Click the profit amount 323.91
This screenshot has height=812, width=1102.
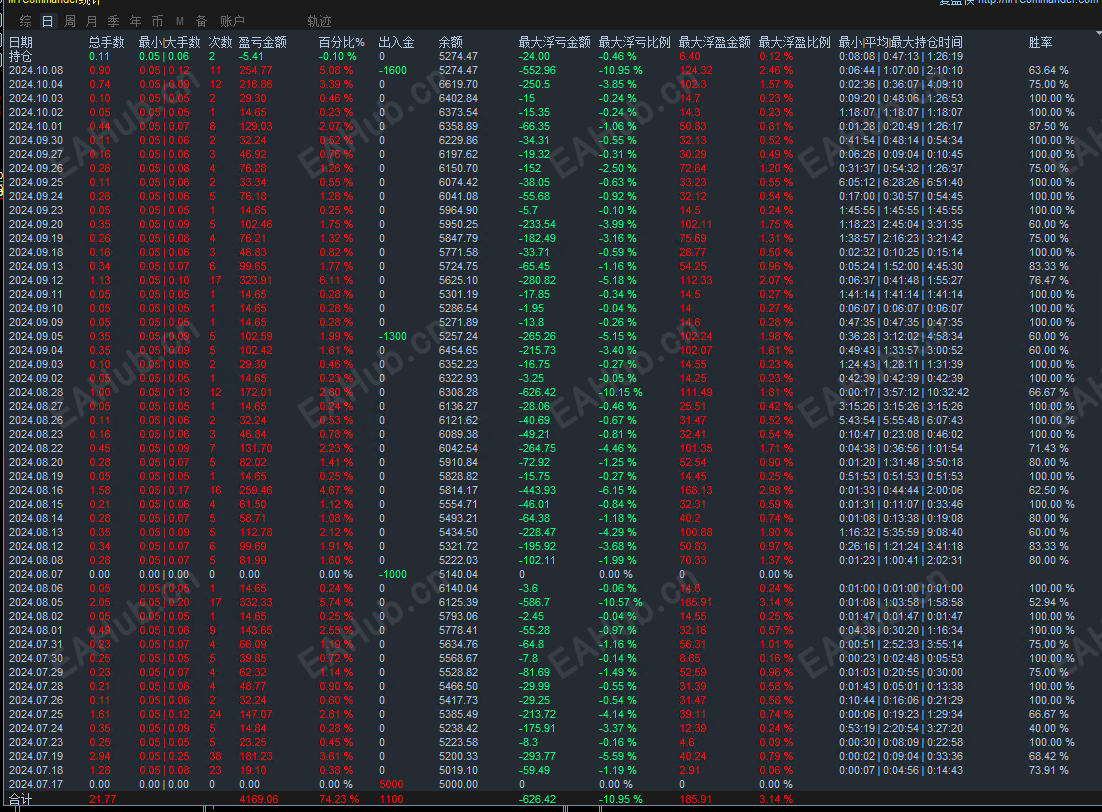point(256,281)
